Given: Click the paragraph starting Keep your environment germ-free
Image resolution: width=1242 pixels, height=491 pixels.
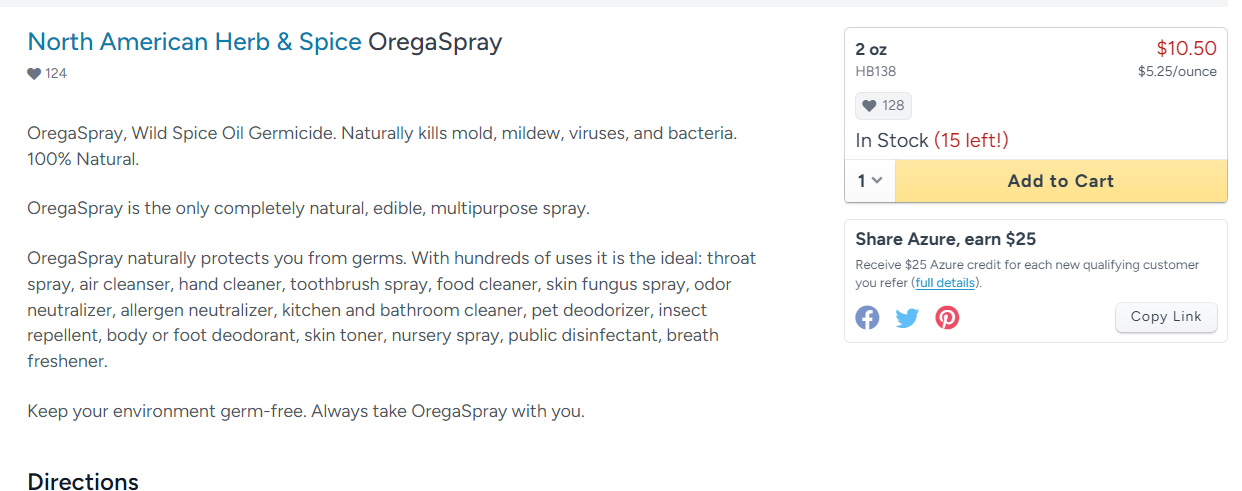Looking at the screenshot, I should 306,411.
